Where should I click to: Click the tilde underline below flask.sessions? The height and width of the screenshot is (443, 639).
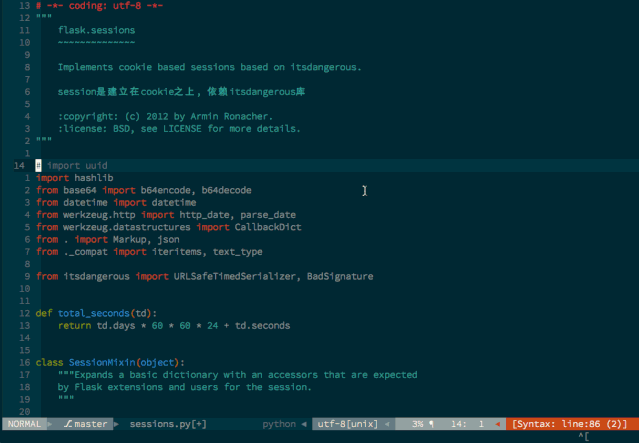click(97, 42)
